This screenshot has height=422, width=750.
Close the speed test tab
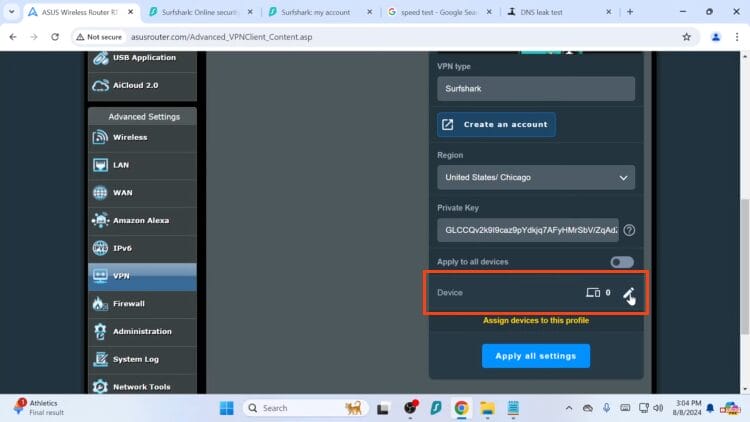(x=489, y=12)
